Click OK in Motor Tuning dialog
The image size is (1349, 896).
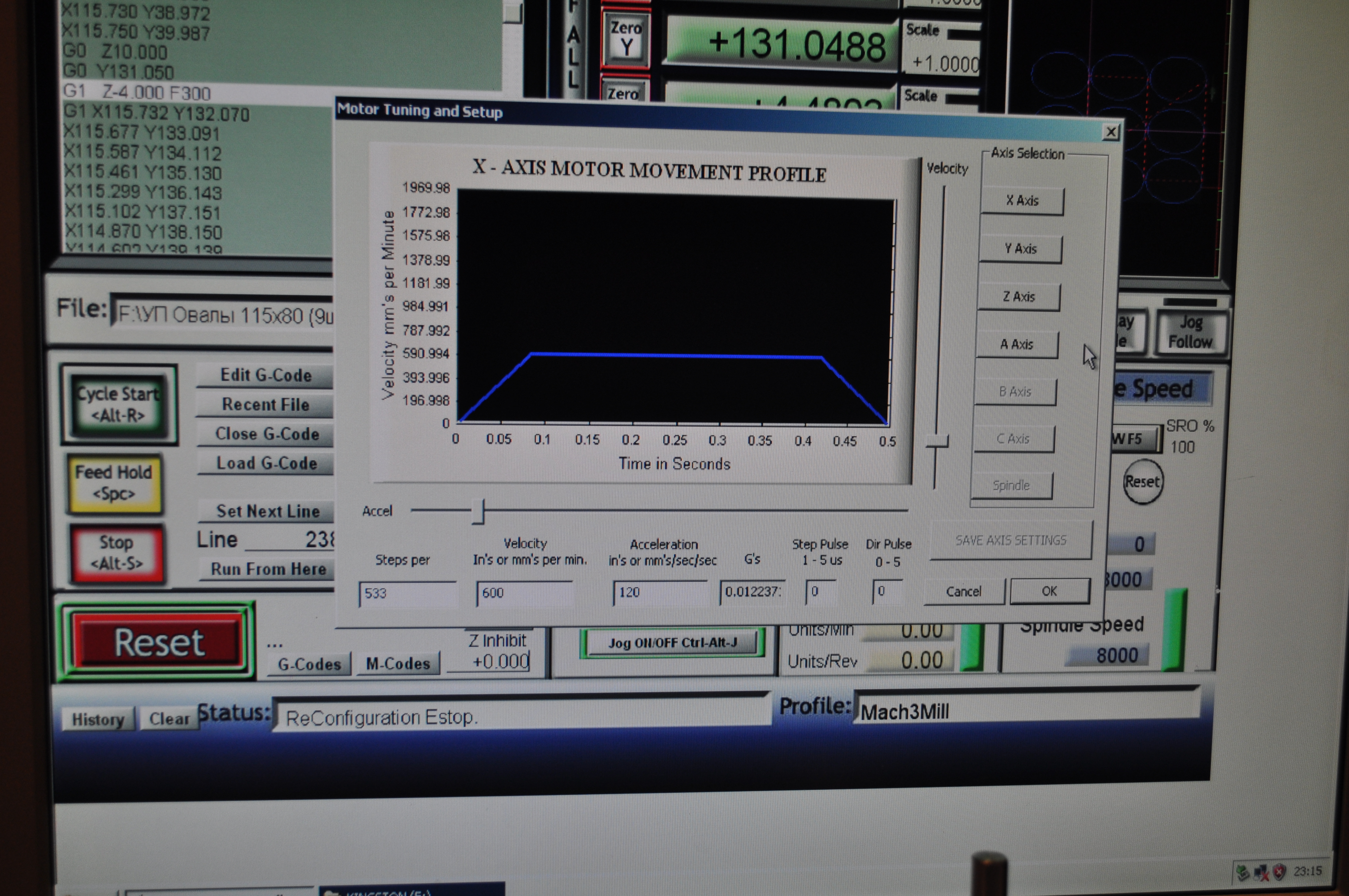[1049, 591]
